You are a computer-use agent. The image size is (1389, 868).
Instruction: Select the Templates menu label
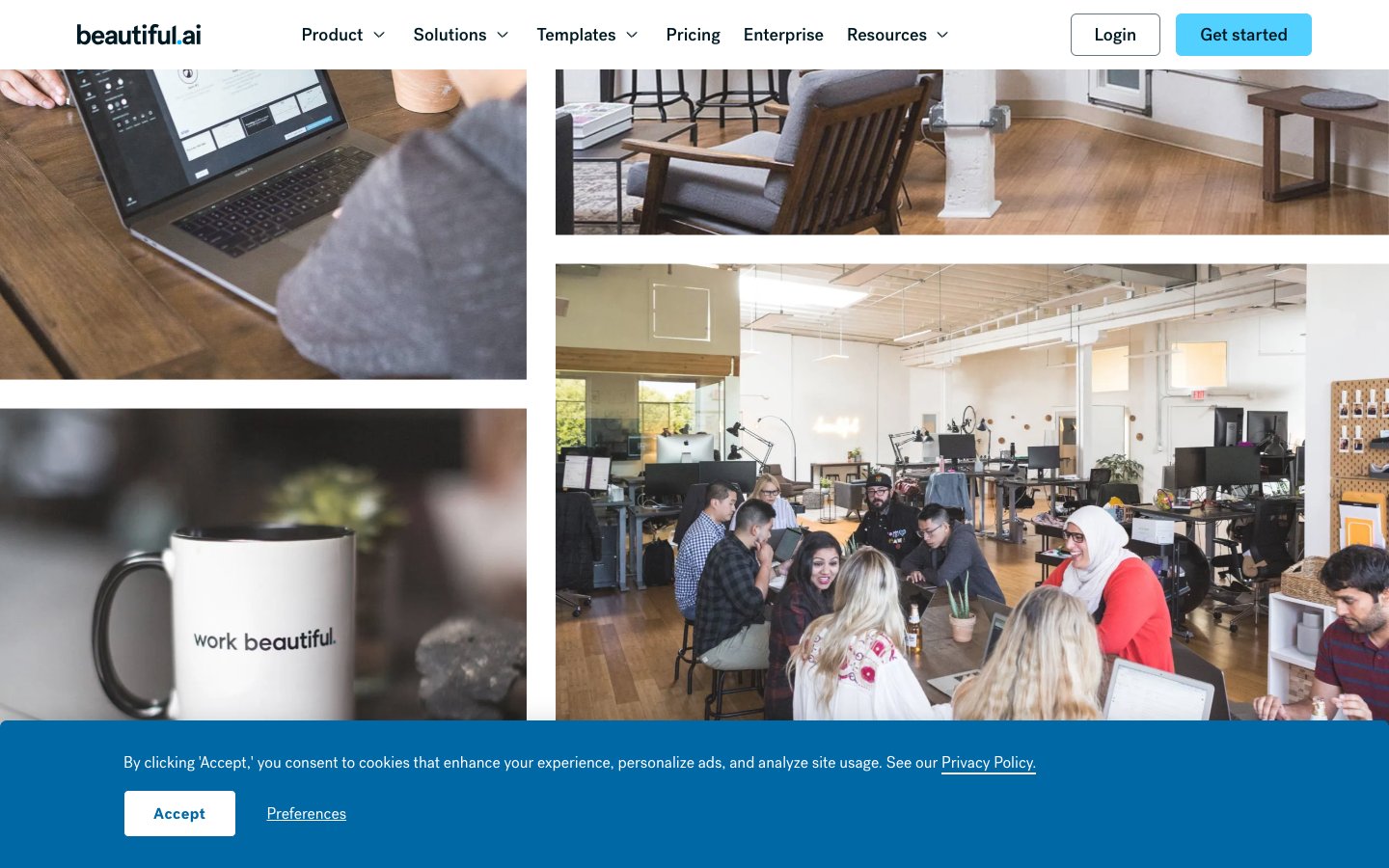click(x=576, y=35)
